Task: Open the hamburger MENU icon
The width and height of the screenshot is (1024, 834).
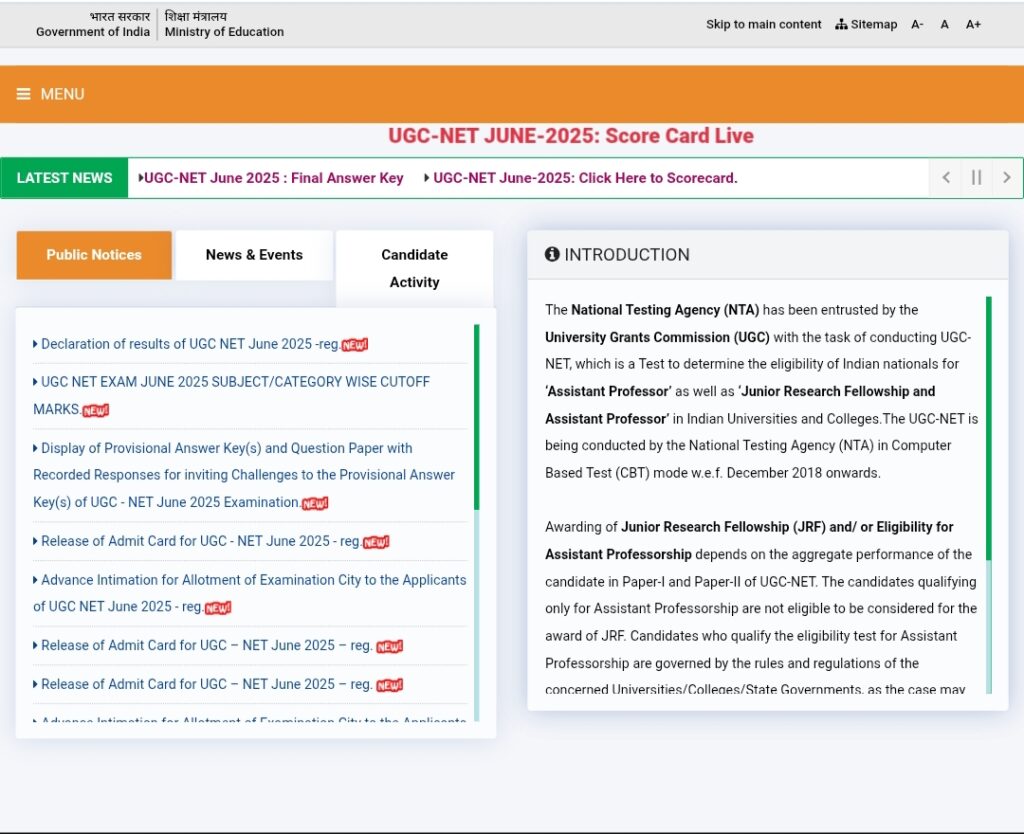Action: point(24,94)
